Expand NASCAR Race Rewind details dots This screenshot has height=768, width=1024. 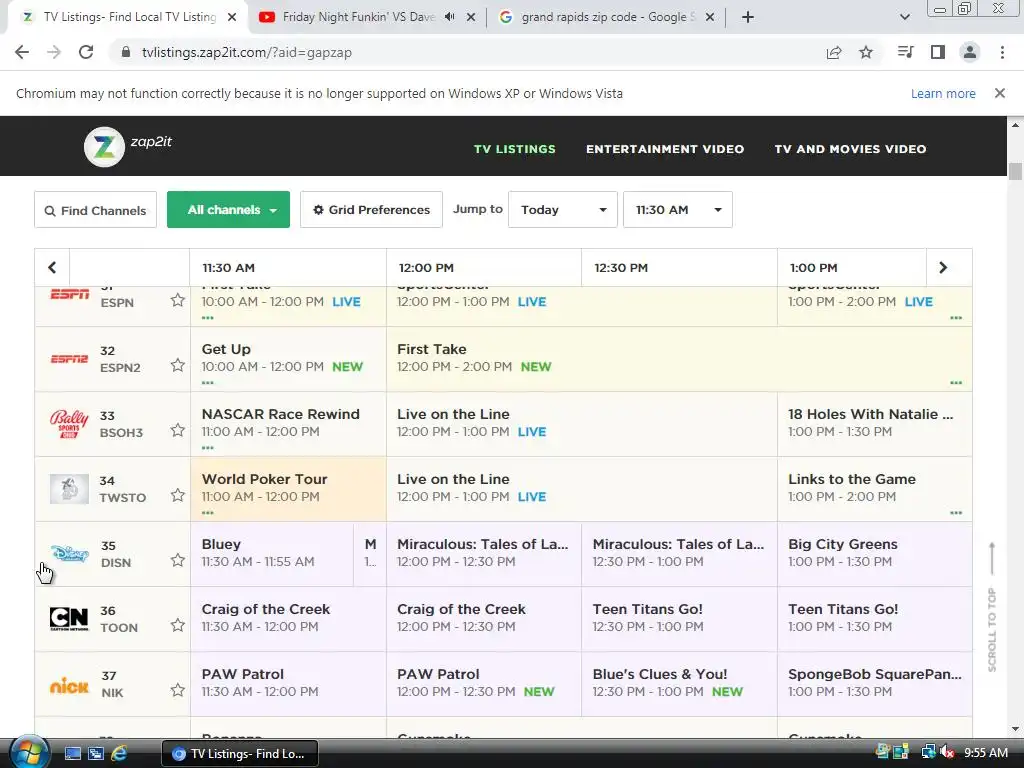coord(208,448)
